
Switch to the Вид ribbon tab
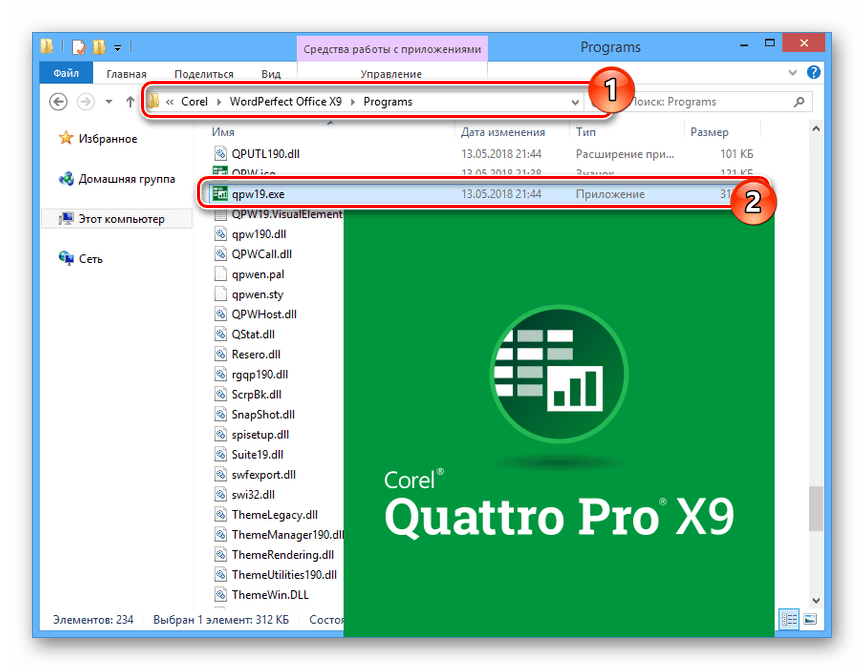pos(271,74)
